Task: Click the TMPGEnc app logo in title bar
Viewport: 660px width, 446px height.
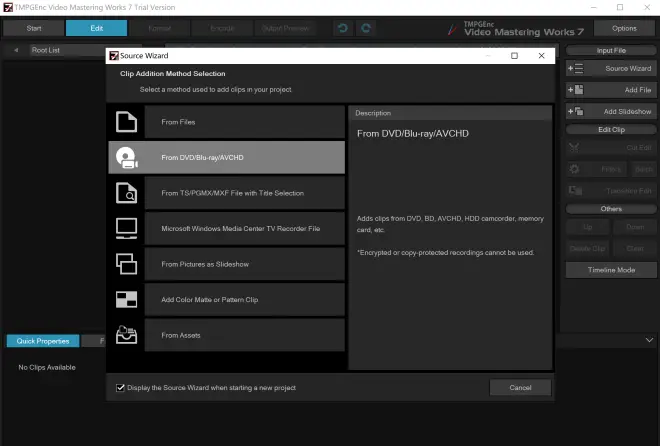Action: pos(8,7)
